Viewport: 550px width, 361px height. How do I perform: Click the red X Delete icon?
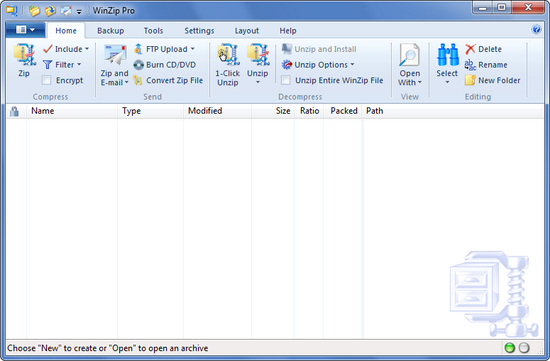[470, 49]
